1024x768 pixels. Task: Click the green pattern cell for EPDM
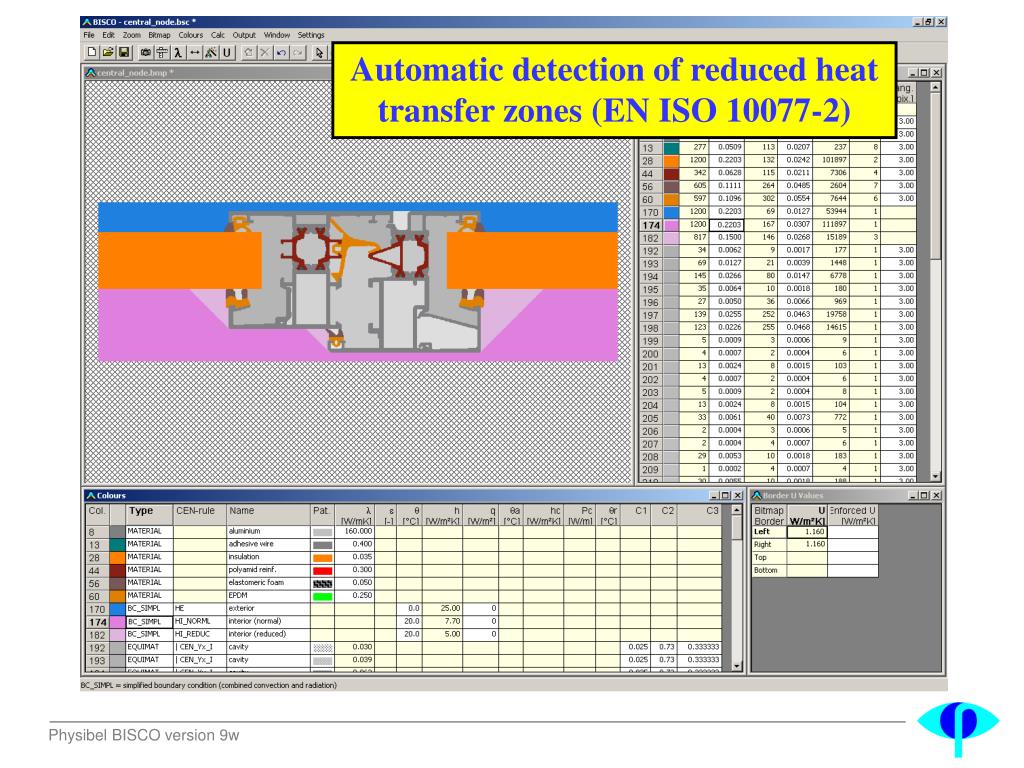[x=323, y=596]
